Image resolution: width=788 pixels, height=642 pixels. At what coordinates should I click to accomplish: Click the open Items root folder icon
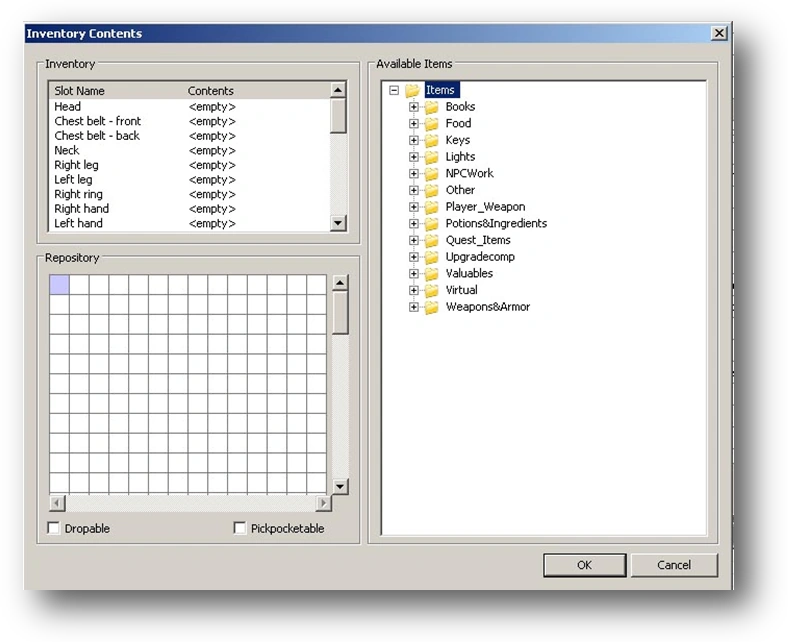[412, 90]
